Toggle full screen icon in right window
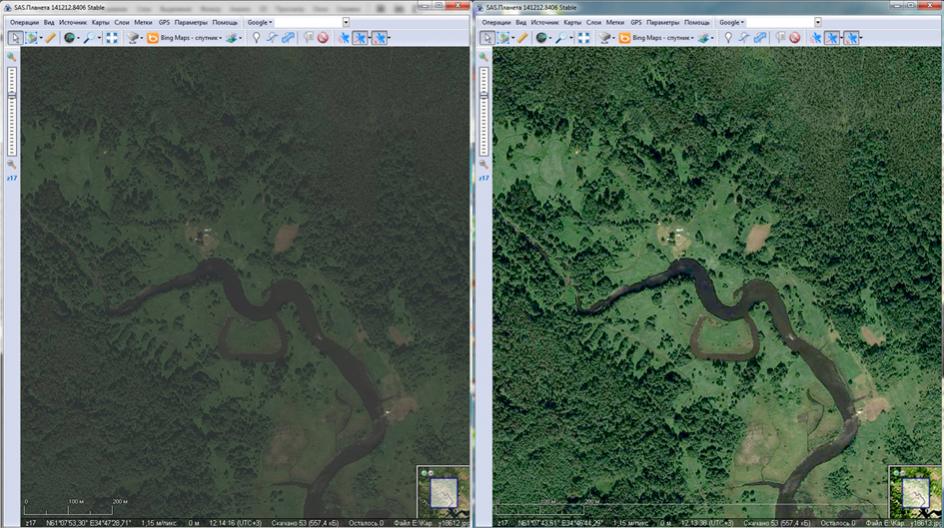 pyautogui.click(x=585, y=38)
